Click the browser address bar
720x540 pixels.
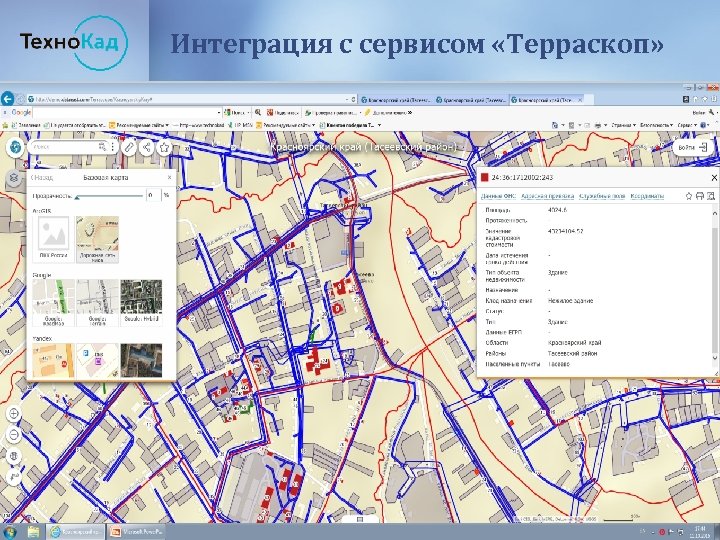pyautogui.click(x=188, y=99)
